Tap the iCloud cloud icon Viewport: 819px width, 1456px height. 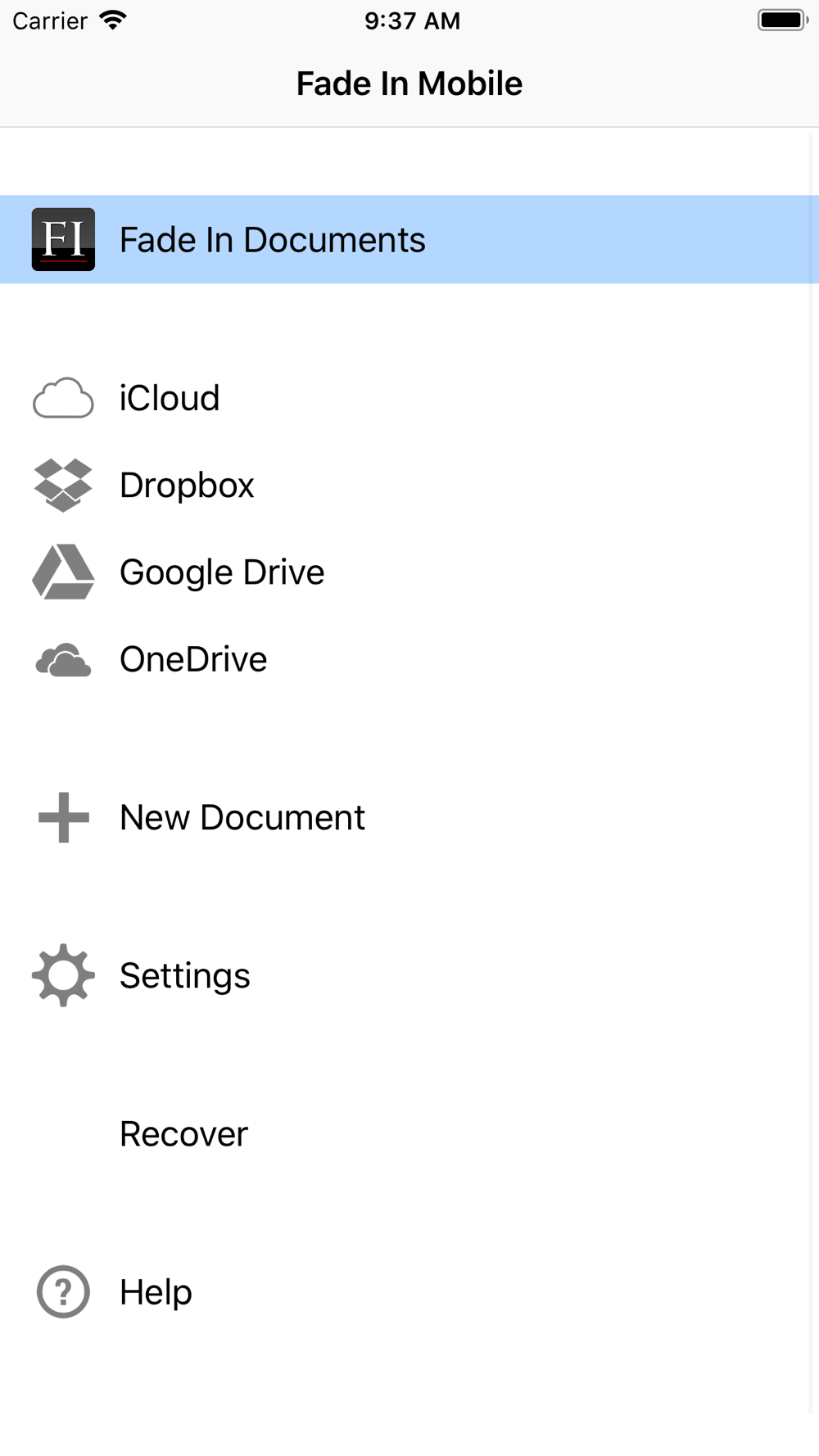tap(63, 398)
